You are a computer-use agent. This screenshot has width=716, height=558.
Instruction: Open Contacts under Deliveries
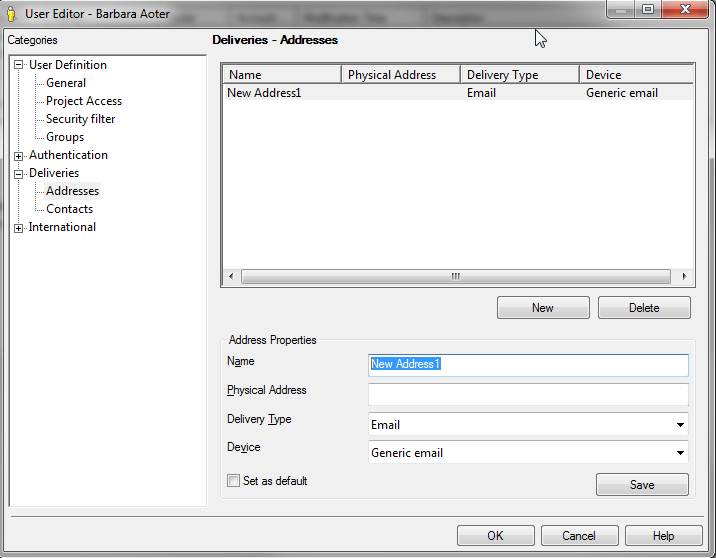[x=69, y=209]
